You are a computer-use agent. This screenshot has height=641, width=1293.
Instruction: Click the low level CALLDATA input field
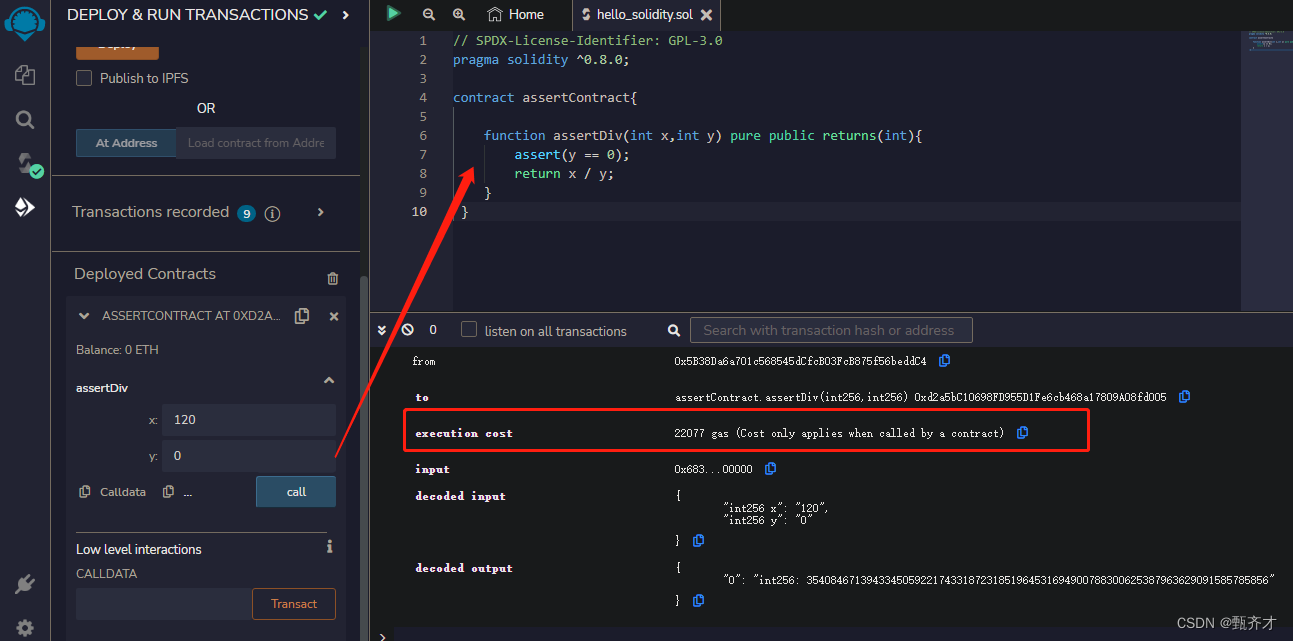coord(164,604)
